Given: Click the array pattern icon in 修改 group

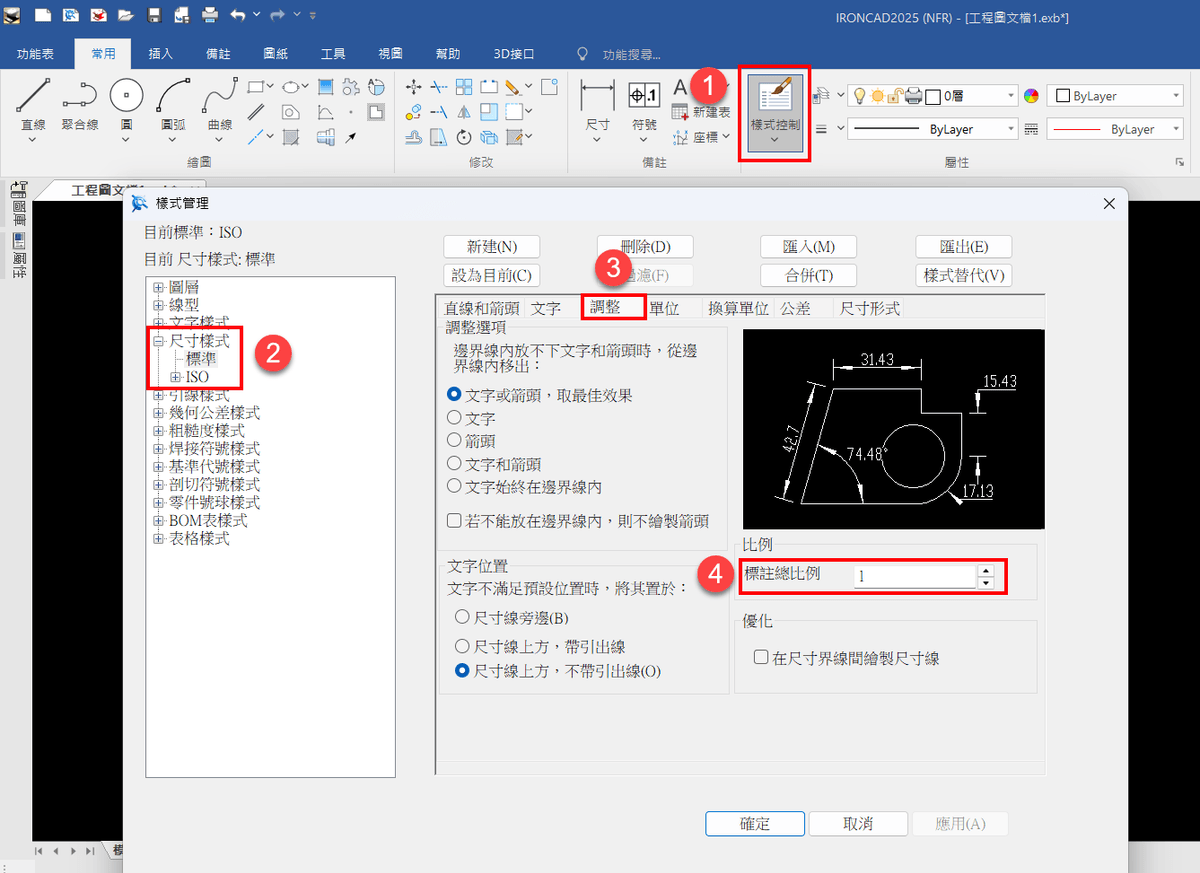Looking at the screenshot, I should (x=464, y=87).
